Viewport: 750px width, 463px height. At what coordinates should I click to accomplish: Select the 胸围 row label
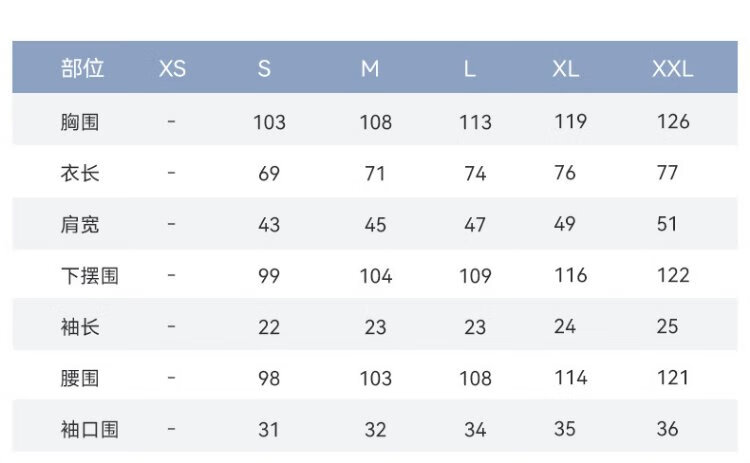pos(79,122)
